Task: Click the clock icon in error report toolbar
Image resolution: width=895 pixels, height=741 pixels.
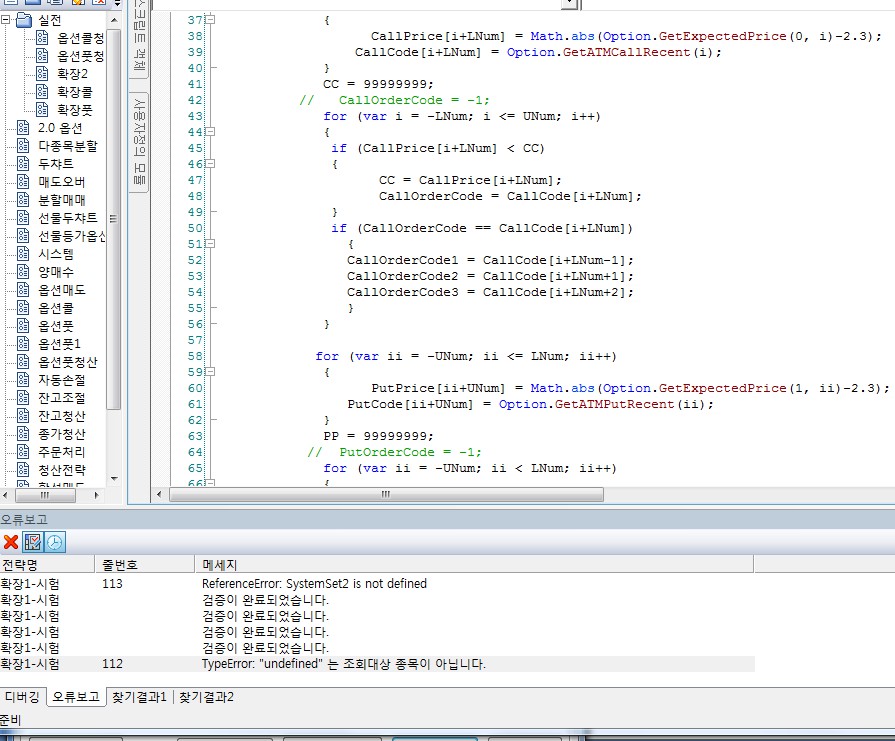Action: coord(54,542)
